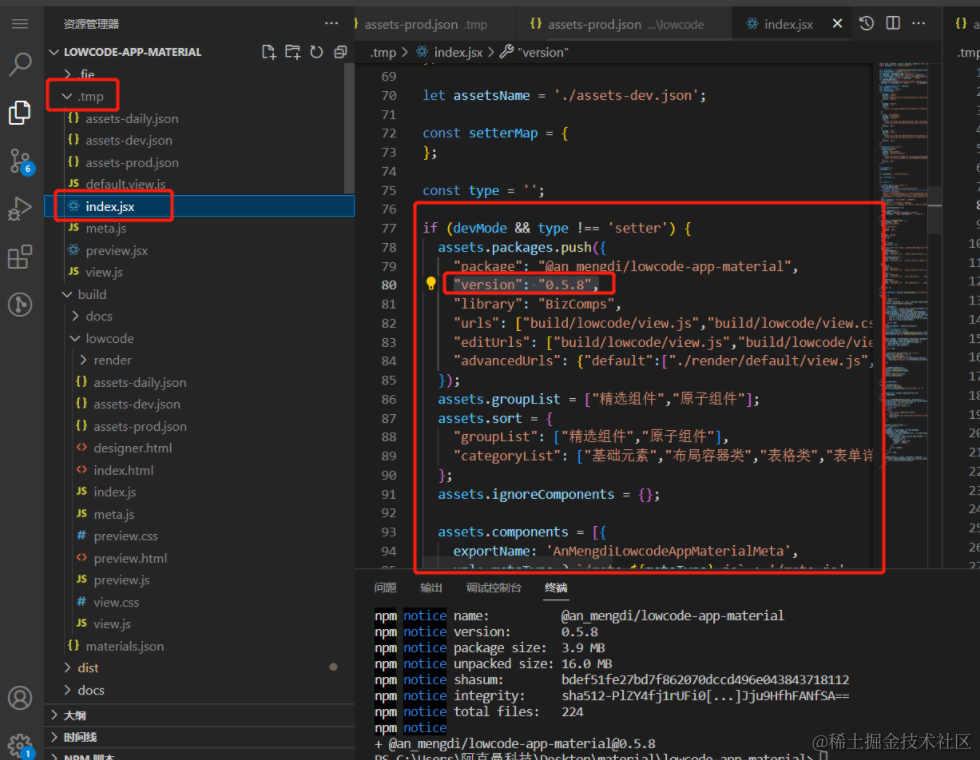The width and height of the screenshot is (980, 760).
Task: Open explorer panel more actions ellipsis
Action: 331,24
